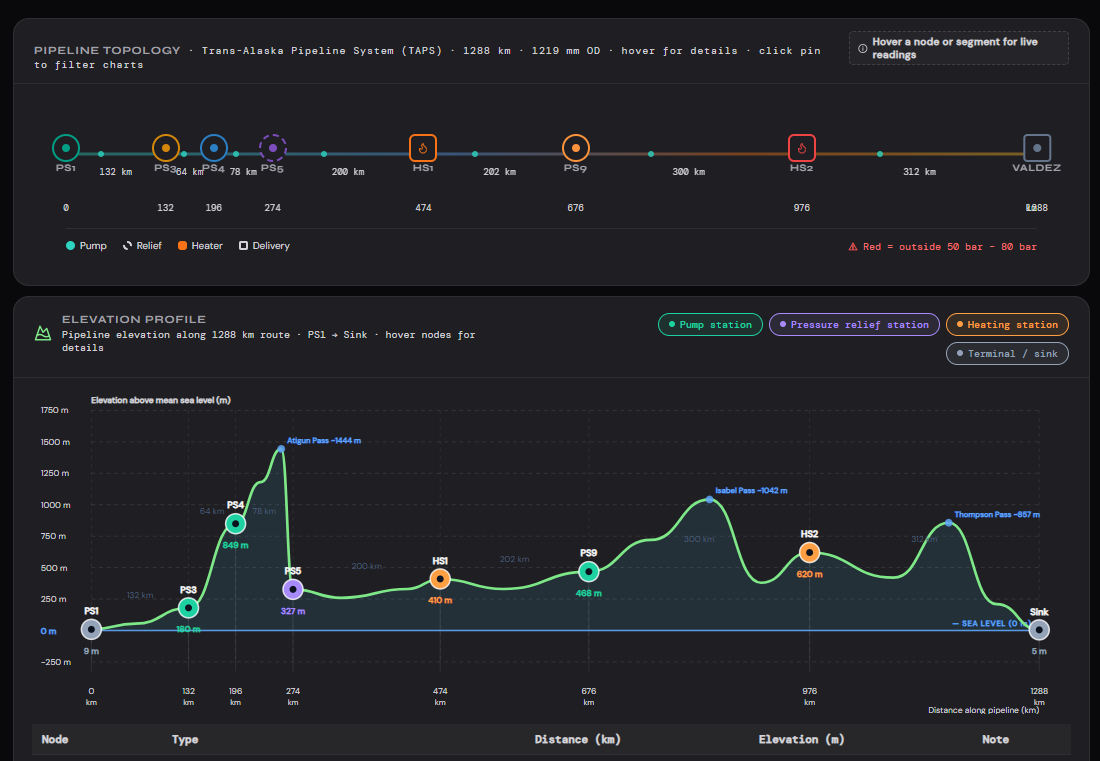Click the Thompson Pass ~857 m label
This screenshot has height=761, width=1100.
997,515
